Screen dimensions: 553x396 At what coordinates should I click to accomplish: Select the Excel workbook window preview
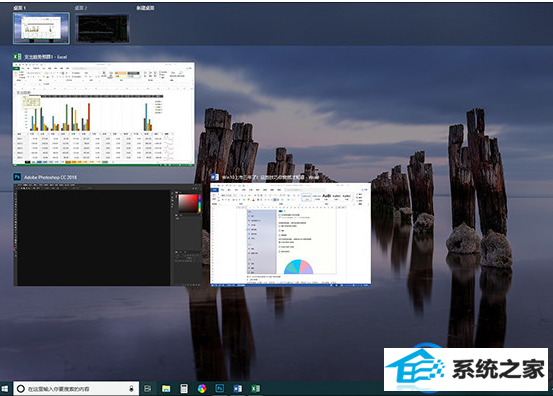click(103, 114)
